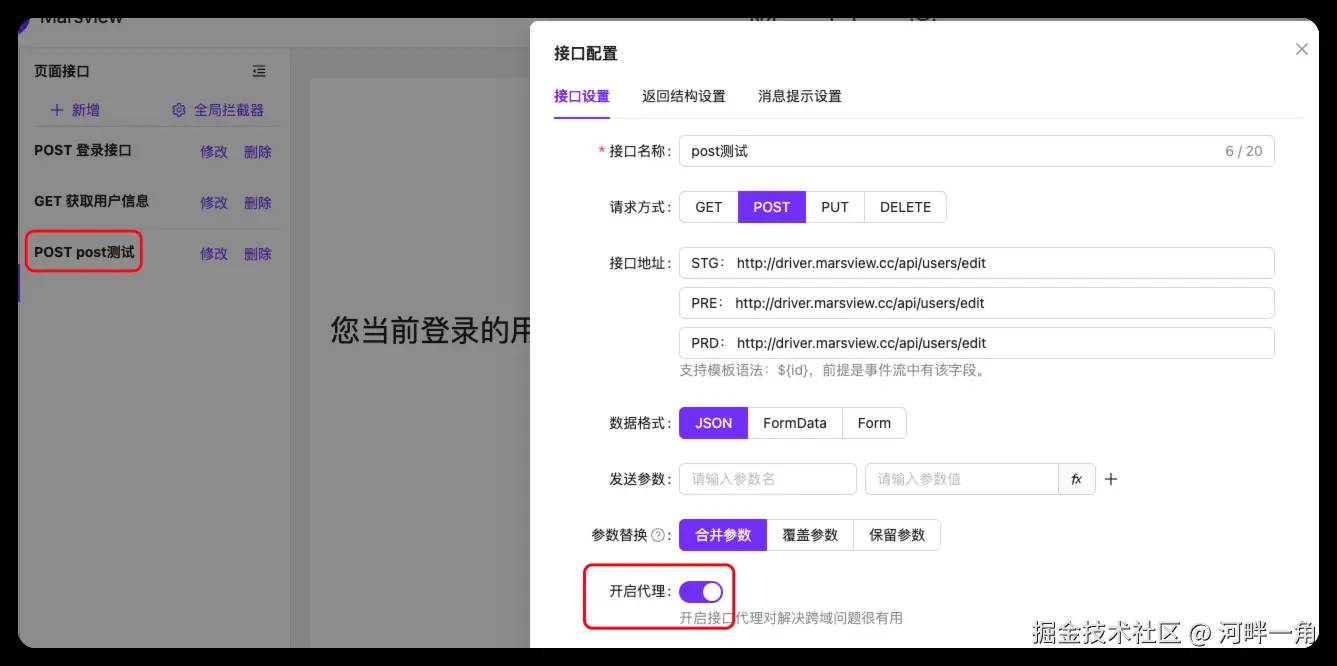Open 全局拦截器 gear icon
The height and width of the screenshot is (666, 1337).
179,110
